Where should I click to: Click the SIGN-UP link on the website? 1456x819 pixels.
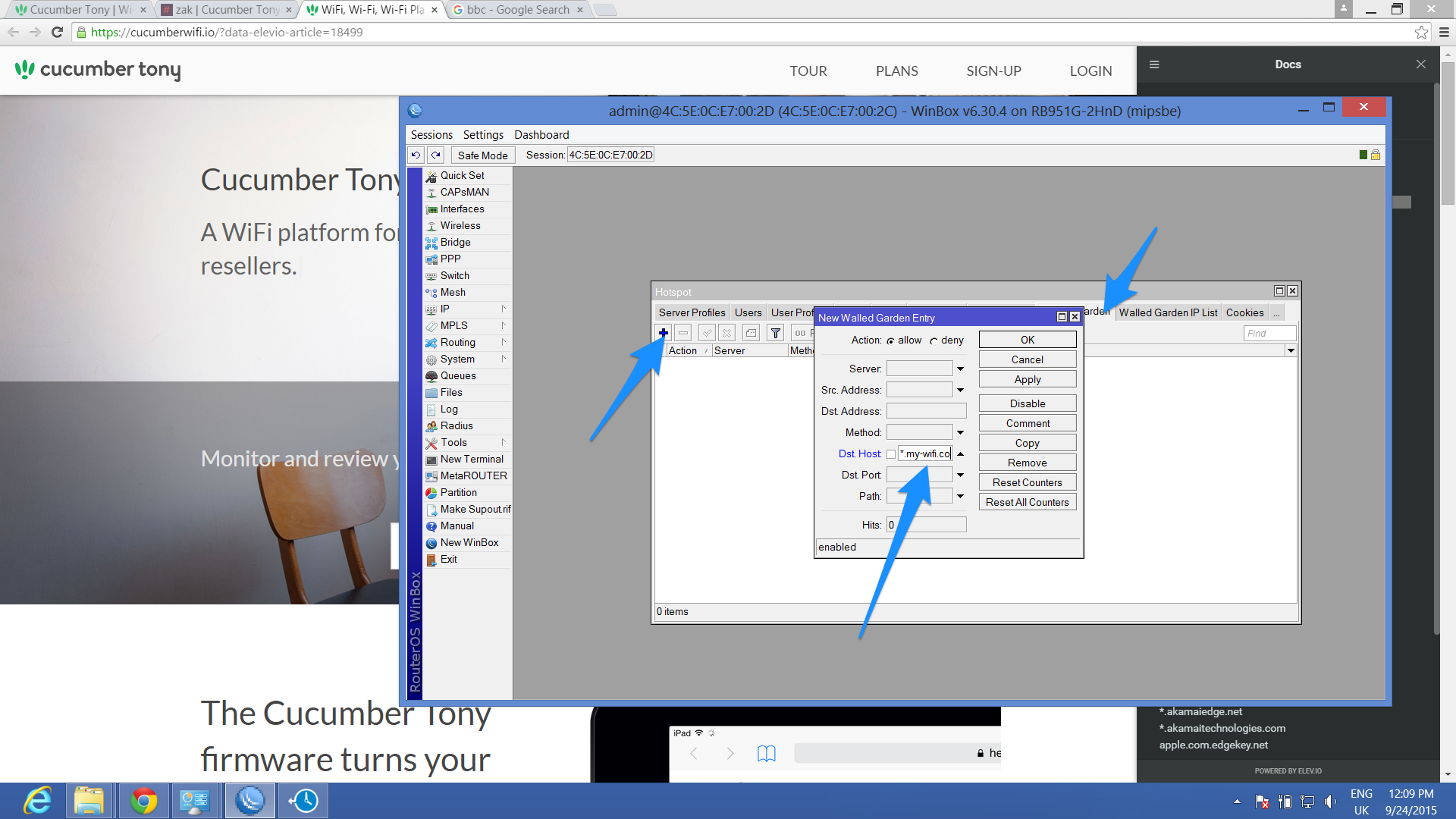tap(993, 71)
